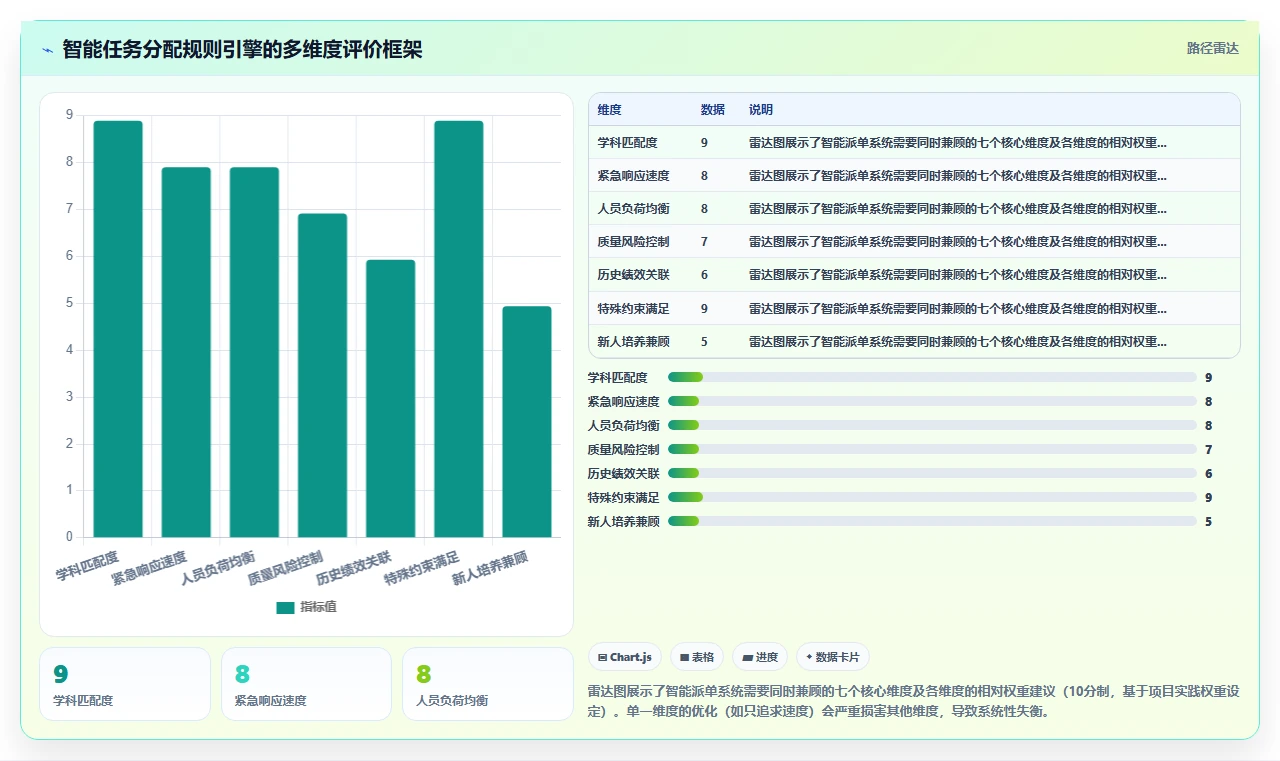Click the 说明 text in the 特殊约束满足 row
This screenshot has height=761, width=1280.
(957, 308)
